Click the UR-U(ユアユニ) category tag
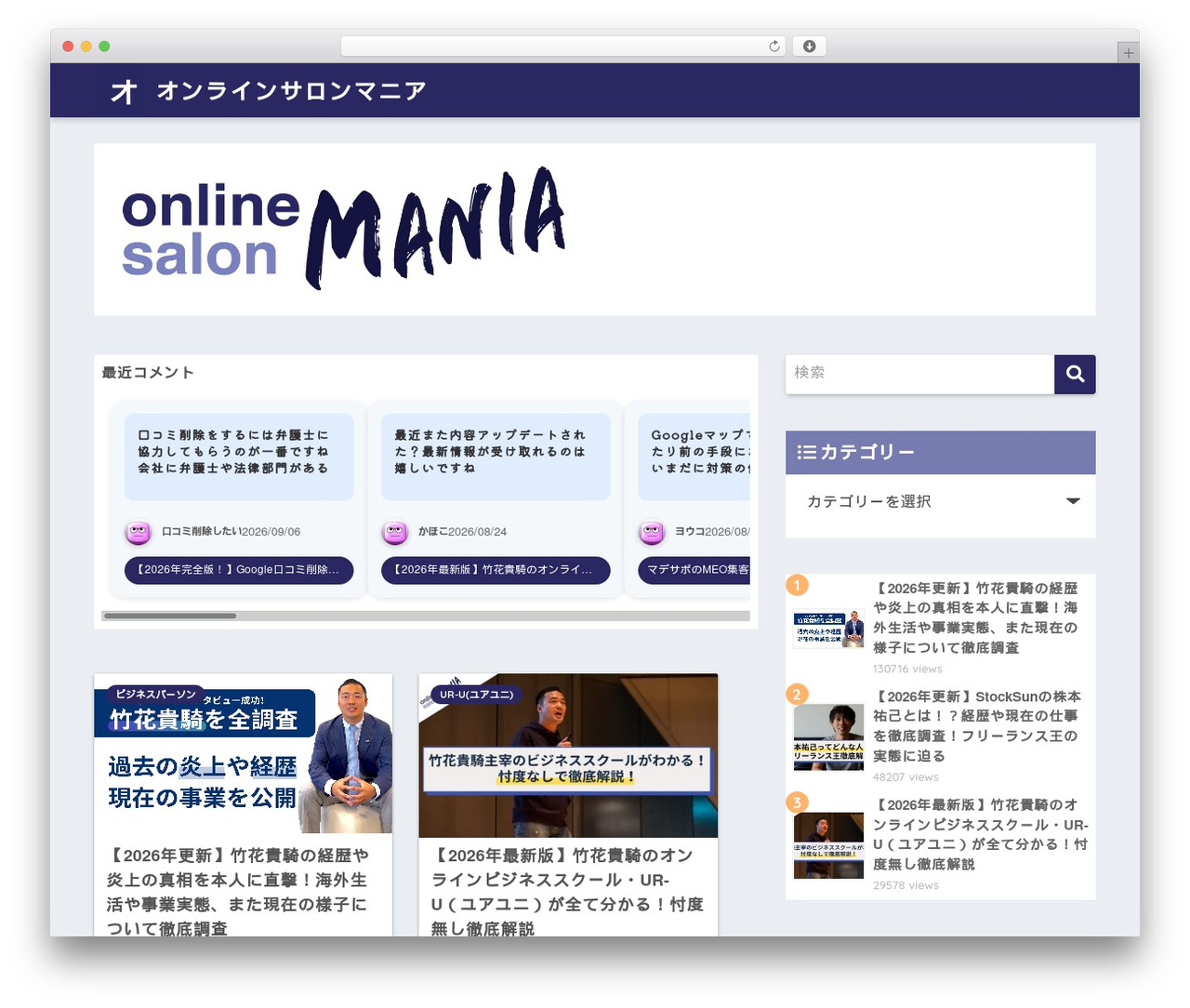The height and width of the screenshot is (1008, 1190). coord(477,695)
